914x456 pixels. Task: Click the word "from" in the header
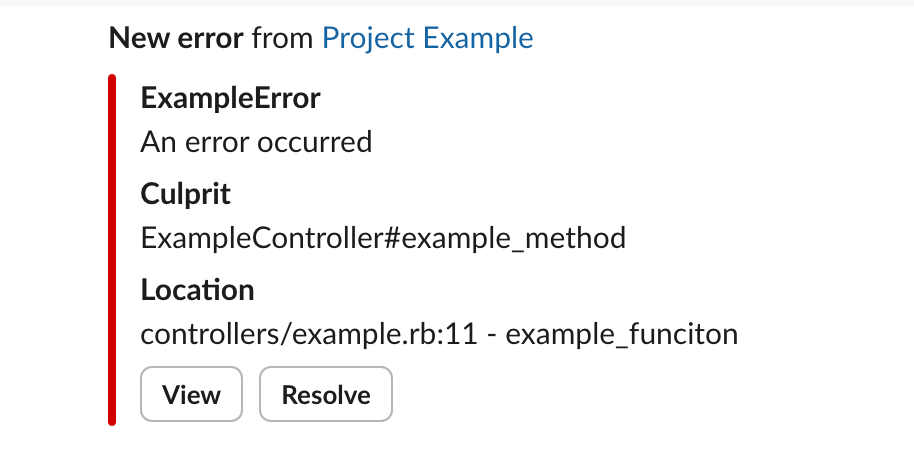pyautogui.click(x=282, y=38)
